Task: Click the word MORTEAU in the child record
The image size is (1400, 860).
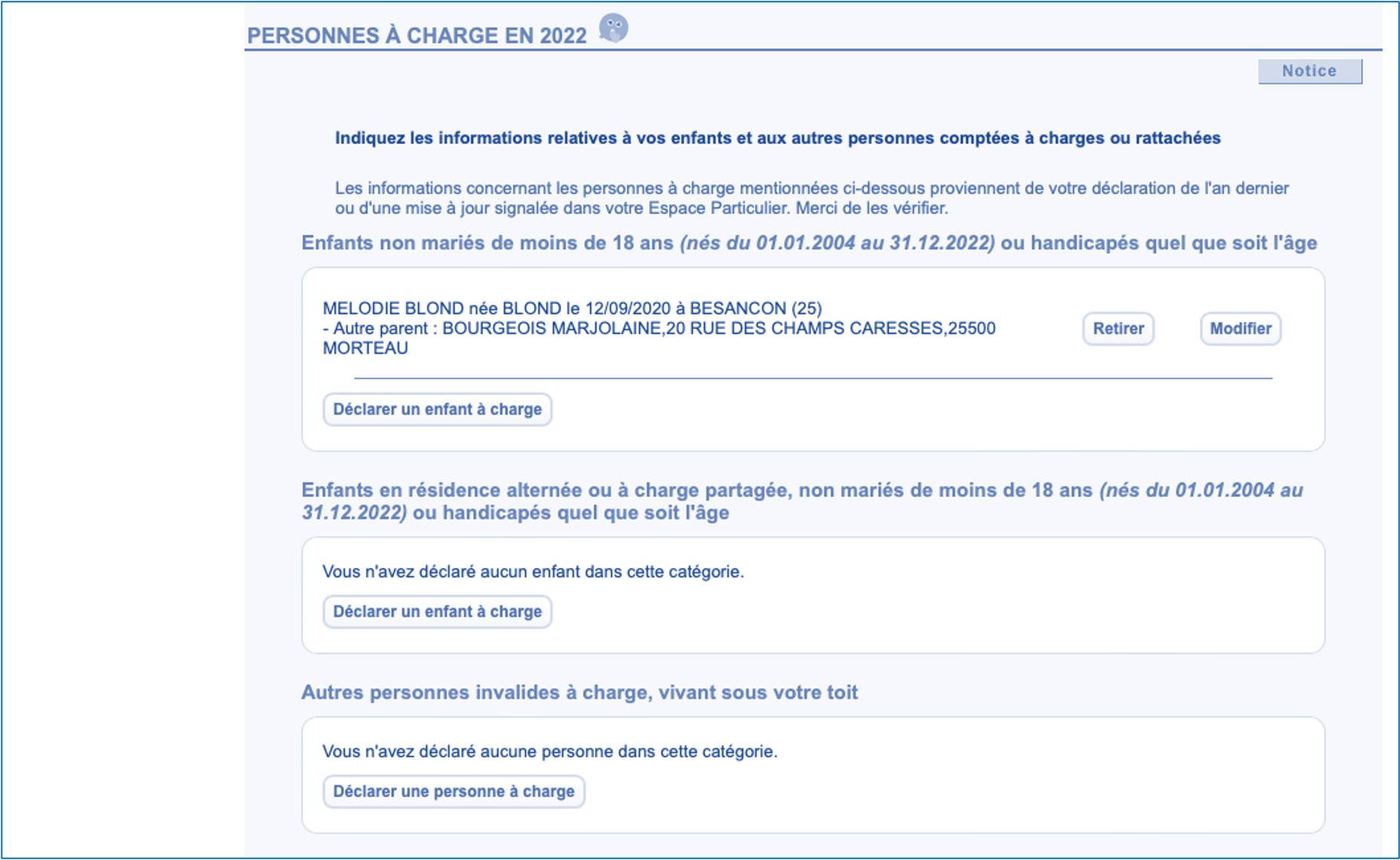Action: coord(365,348)
